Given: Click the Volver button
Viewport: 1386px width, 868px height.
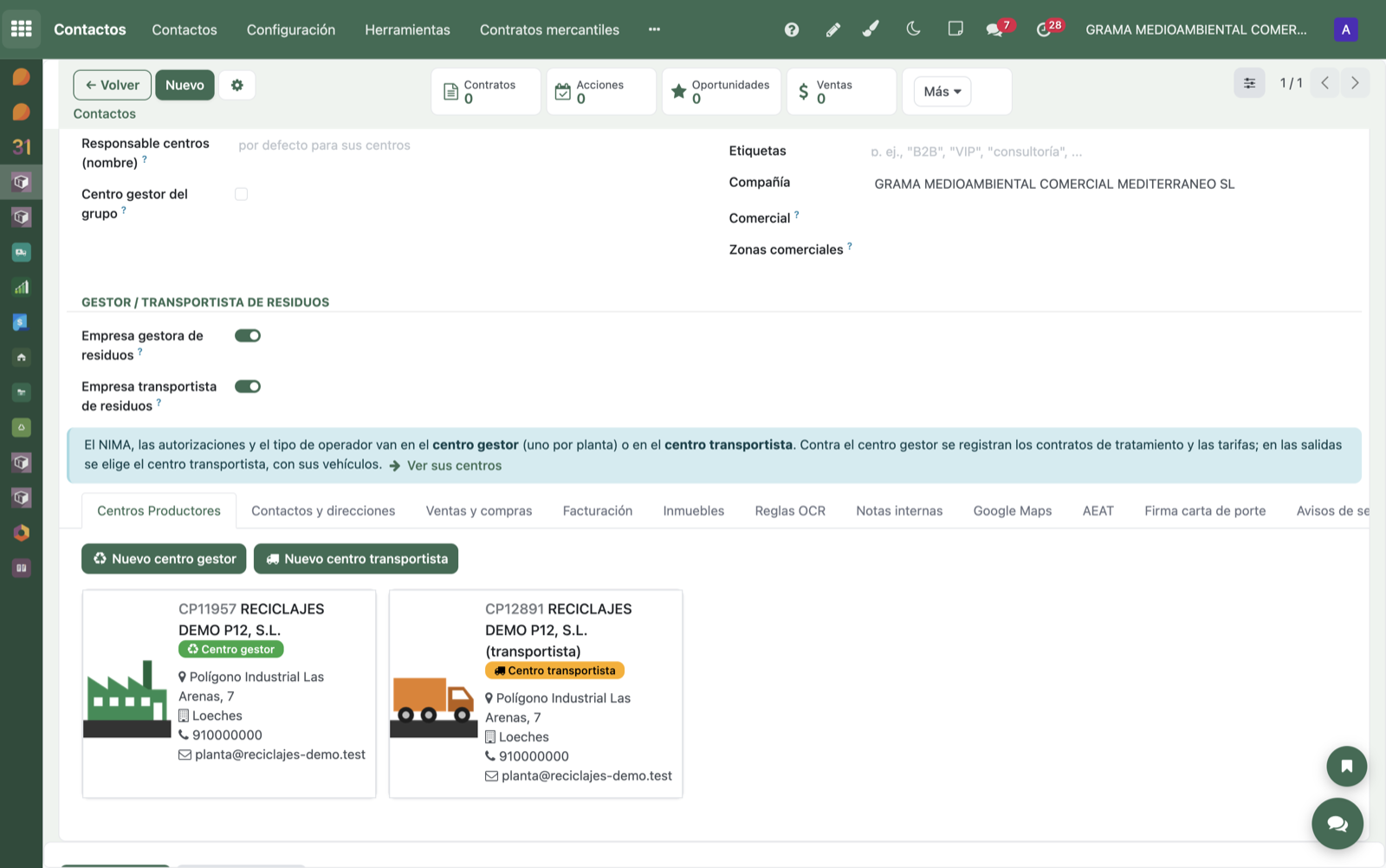Looking at the screenshot, I should click(x=113, y=85).
